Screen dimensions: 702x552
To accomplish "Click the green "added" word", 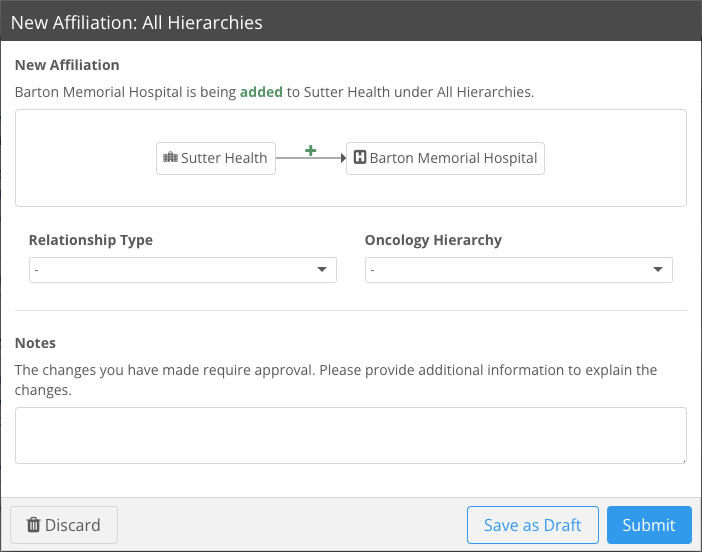I will pos(261,92).
